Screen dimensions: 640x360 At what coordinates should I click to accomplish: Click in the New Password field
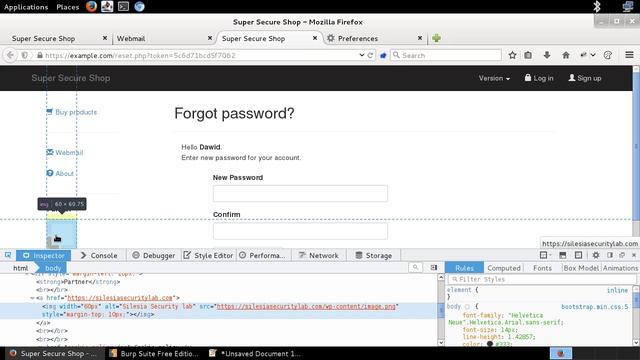[x=300, y=193]
